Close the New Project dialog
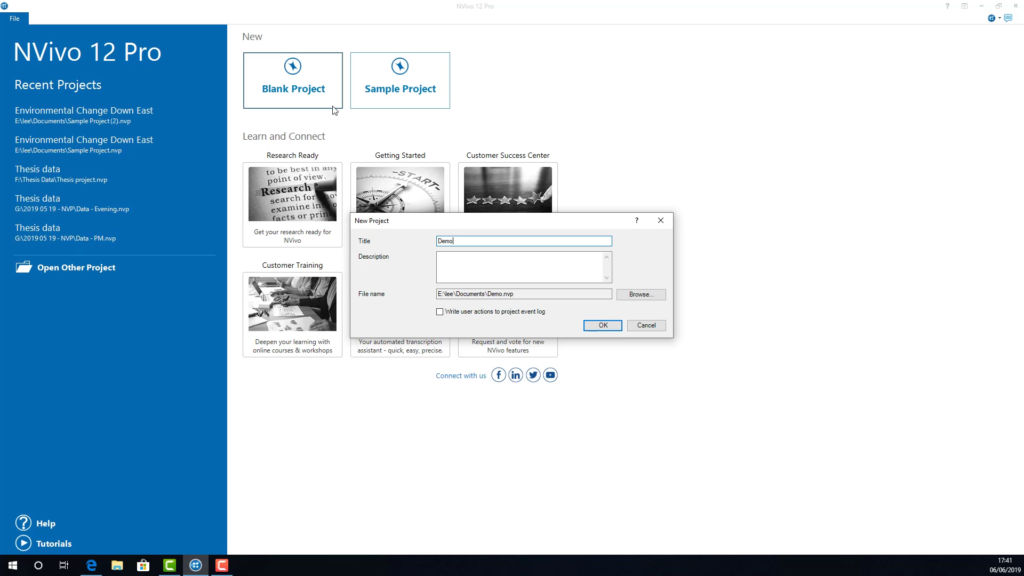The width and height of the screenshot is (1024, 576). tap(660, 221)
